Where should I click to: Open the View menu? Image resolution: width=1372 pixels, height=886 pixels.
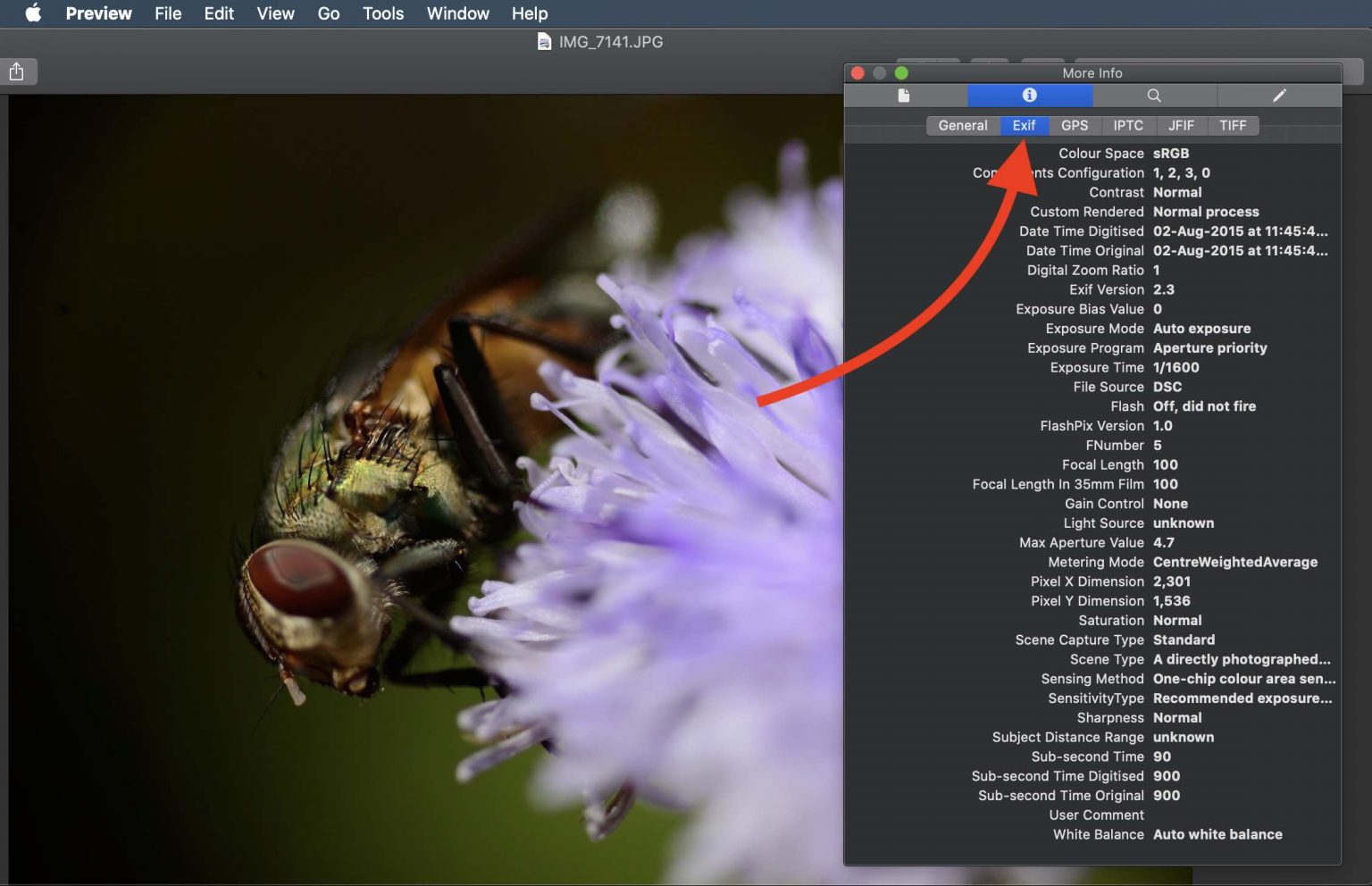click(x=275, y=13)
